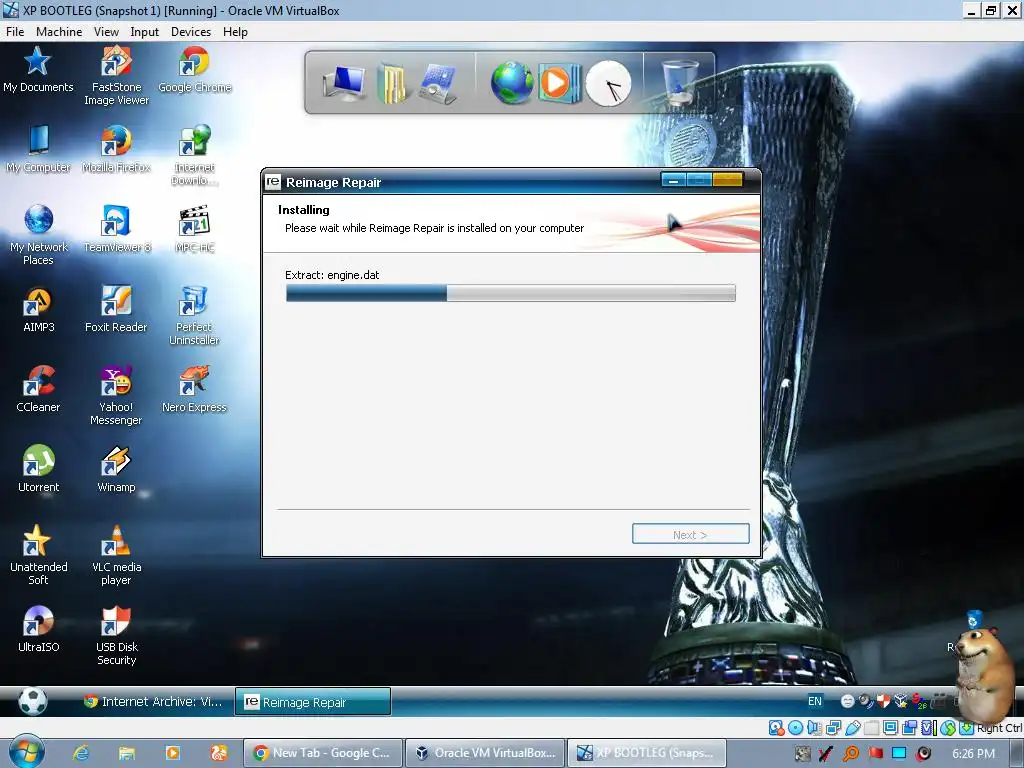Click the control panel dock icon
This screenshot has height=768, width=1024.
[x=438, y=84]
